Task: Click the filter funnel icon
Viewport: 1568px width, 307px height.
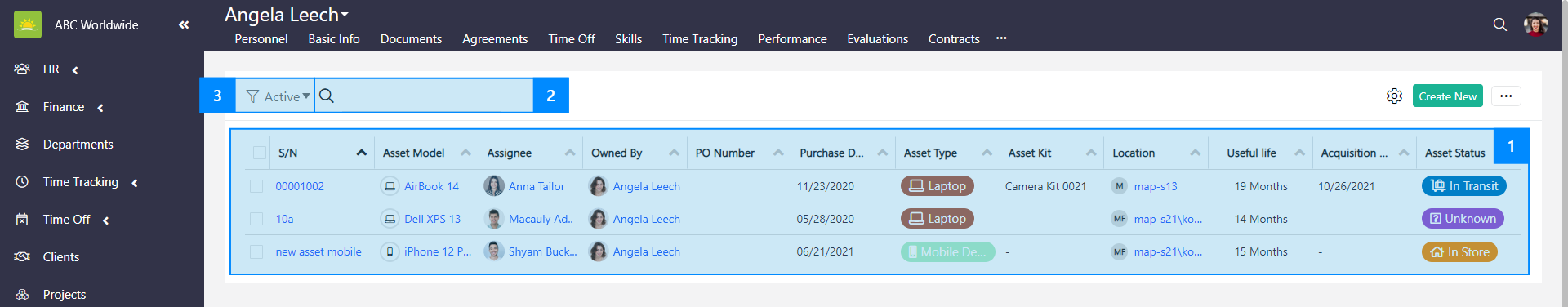Action: point(252,96)
